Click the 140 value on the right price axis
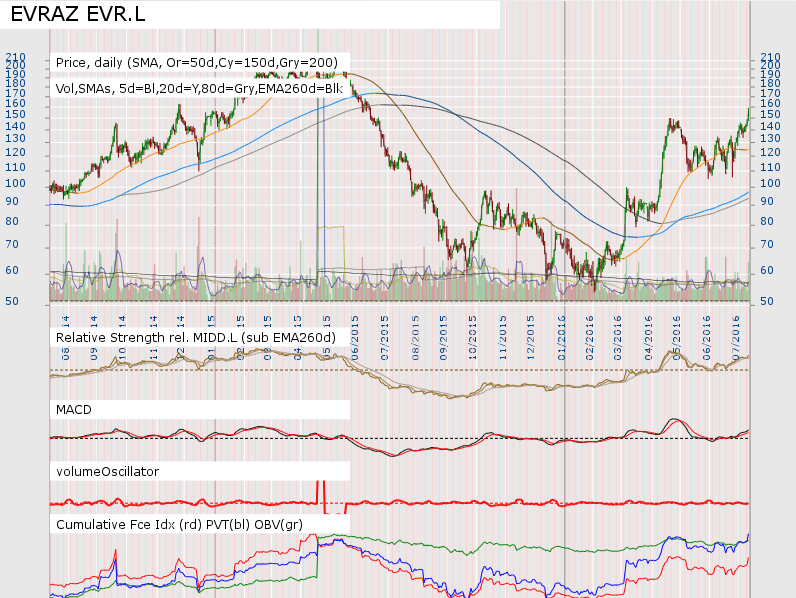796x598 pixels. 770,126
